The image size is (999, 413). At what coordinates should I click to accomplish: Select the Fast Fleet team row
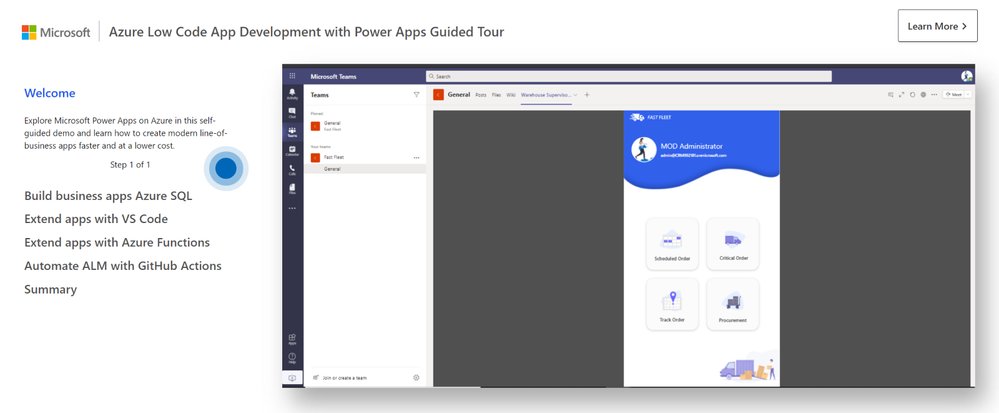tap(365, 157)
